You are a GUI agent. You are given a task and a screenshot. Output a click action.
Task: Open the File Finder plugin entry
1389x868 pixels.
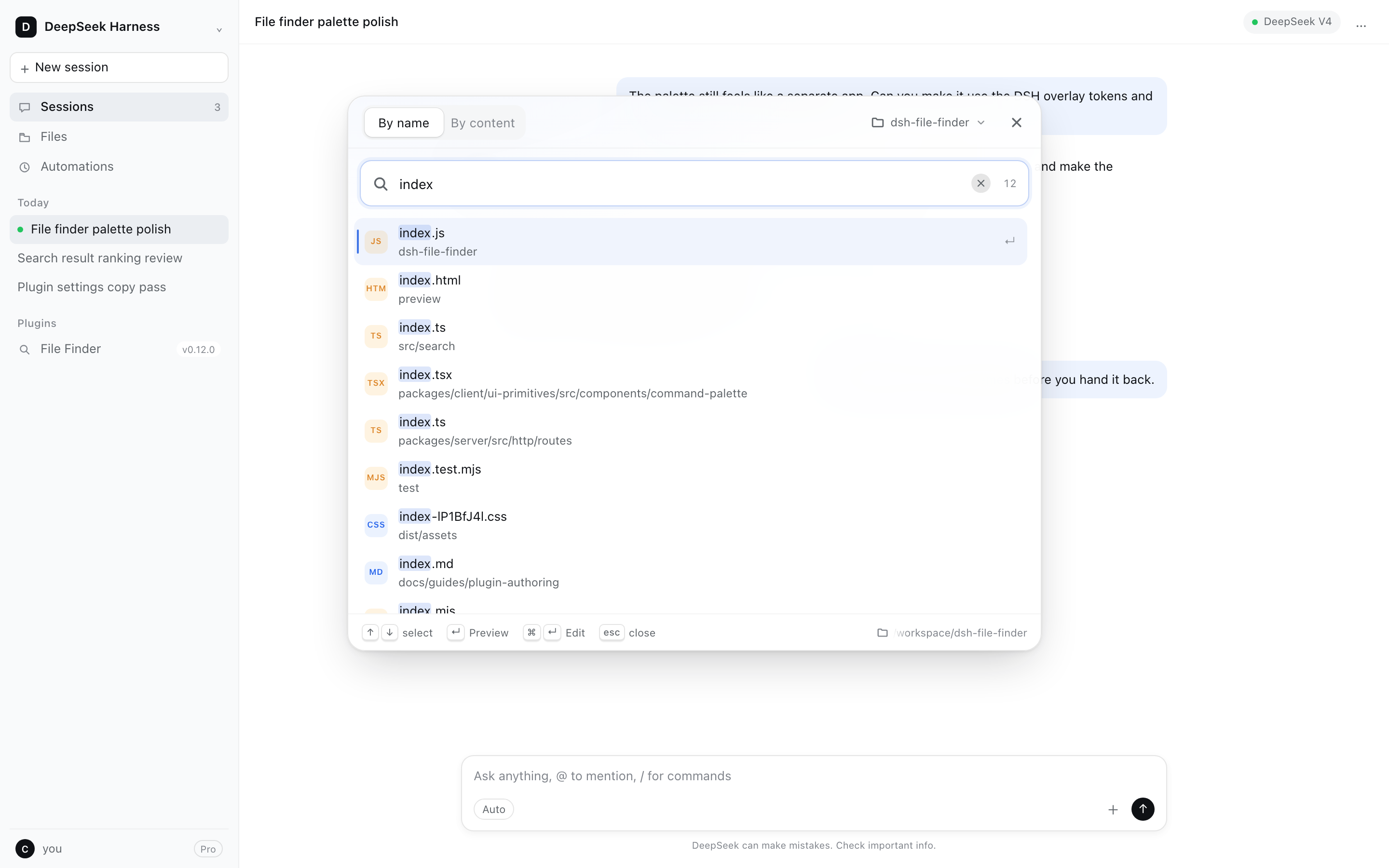(x=119, y=349)
